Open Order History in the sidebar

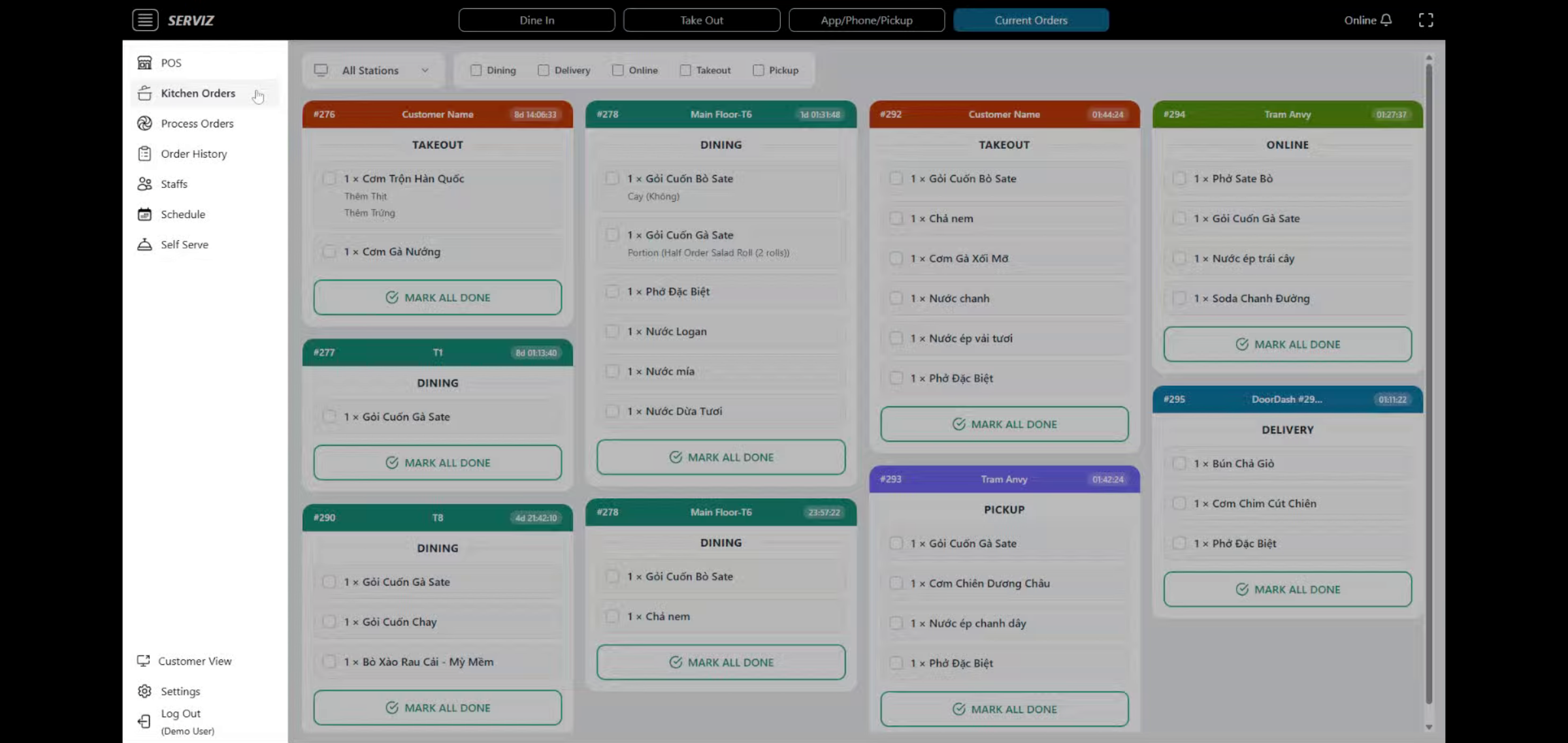tap(193, 153)
